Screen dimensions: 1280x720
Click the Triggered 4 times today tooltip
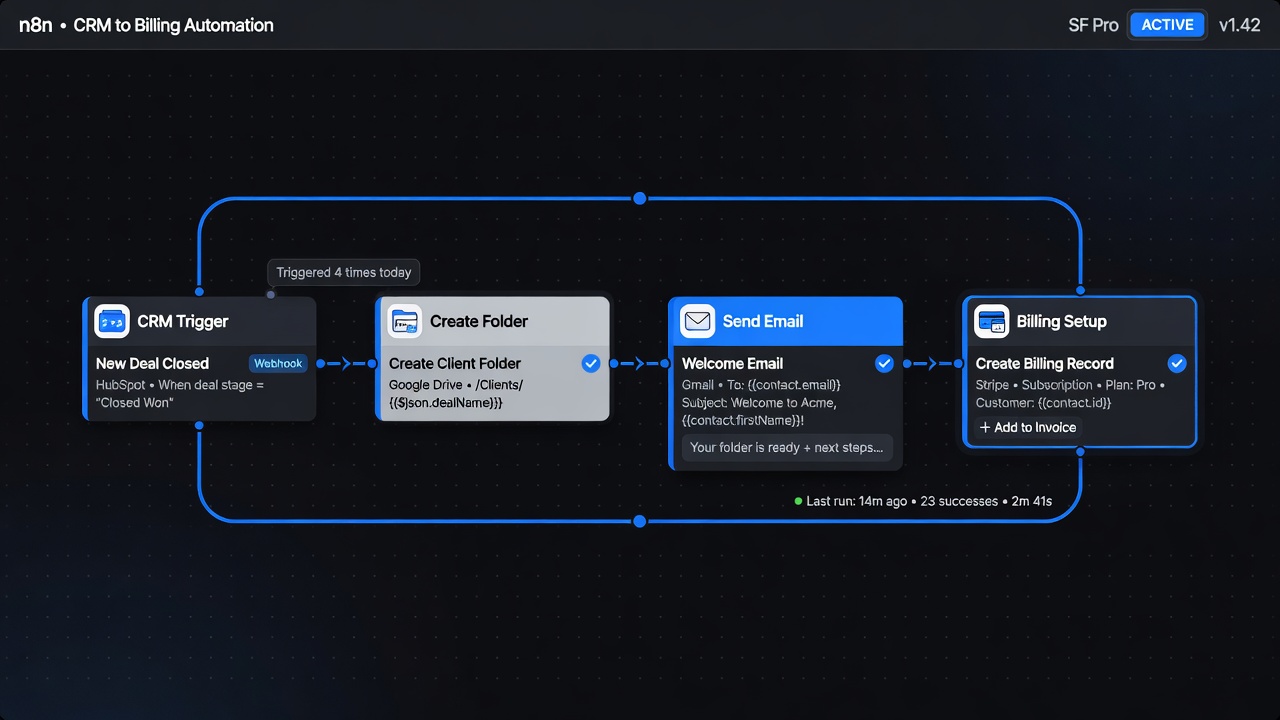(344, 272)
